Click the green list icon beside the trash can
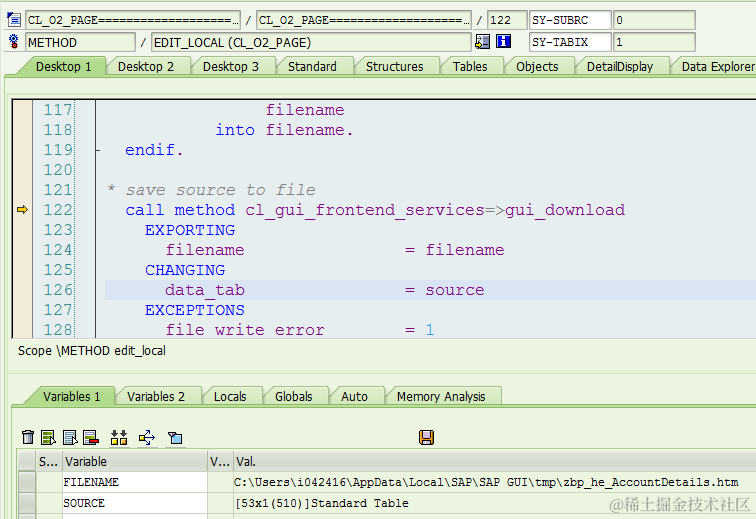The image size is (756, 519). (48, 437)
